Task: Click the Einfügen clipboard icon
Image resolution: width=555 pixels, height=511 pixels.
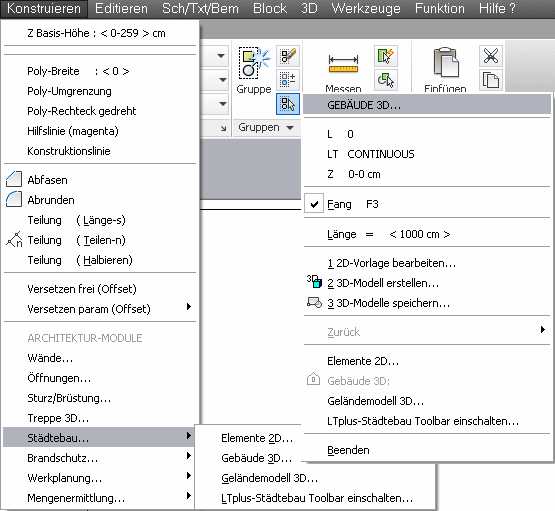Action: pyautogui.click(x=446, y=63)
